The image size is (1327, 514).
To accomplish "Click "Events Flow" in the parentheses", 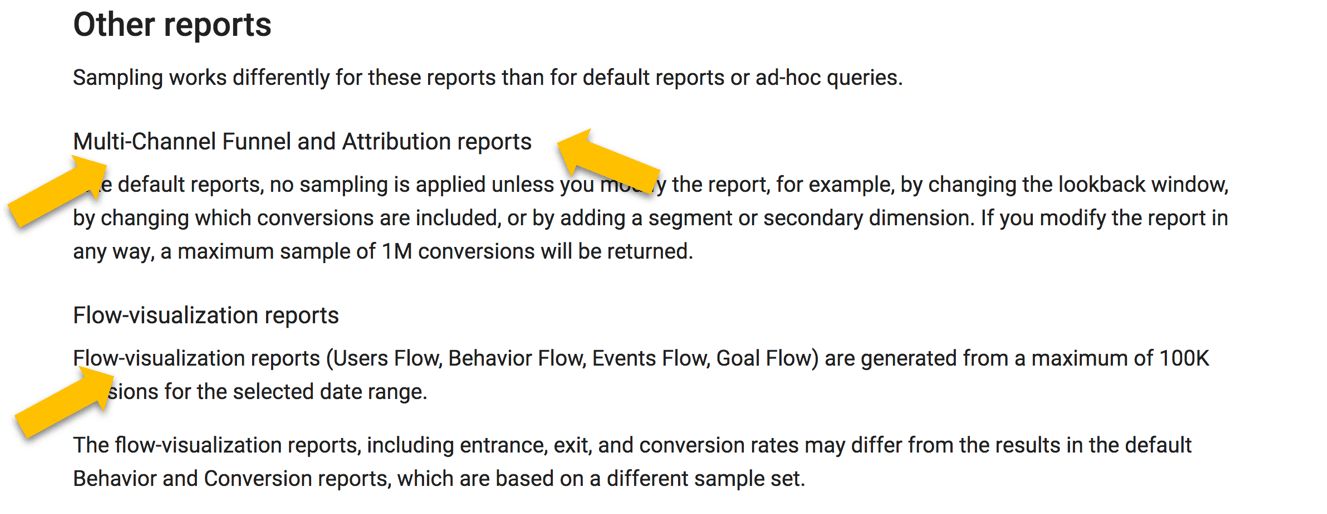I will point(650,359).
